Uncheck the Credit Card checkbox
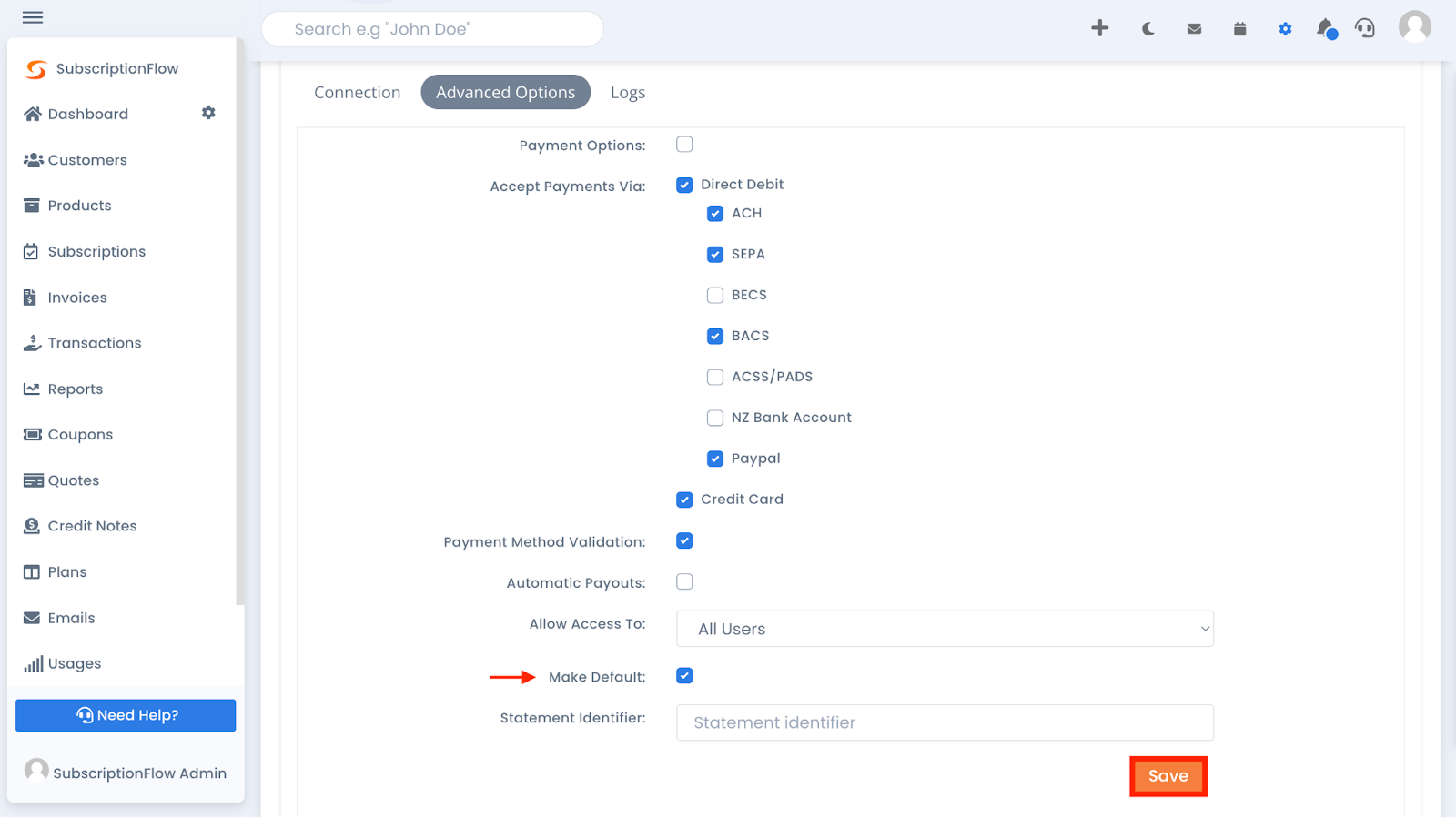The height and width of the screenshot is (818, 1456). (x=684, y=500)
